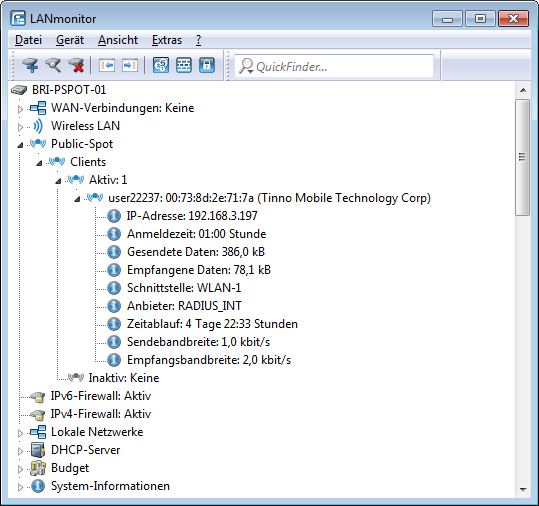Expand the Wireless LAN node
This screenshot has height=506, width=539.
tap(20, 127)
